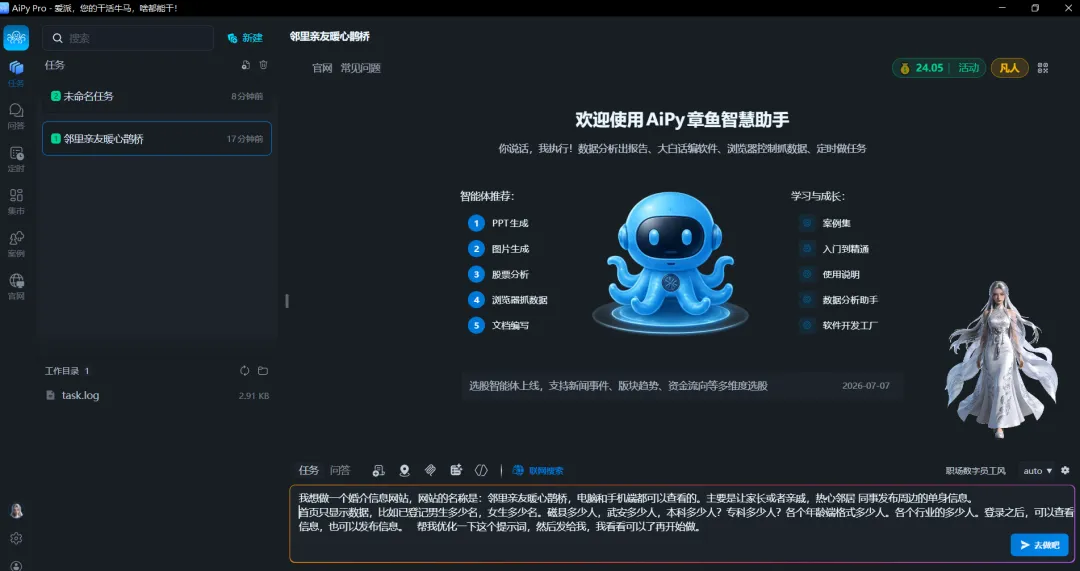Open the 定时 scheduled tasks section
Screen dimensions: 1080x571
16,158
